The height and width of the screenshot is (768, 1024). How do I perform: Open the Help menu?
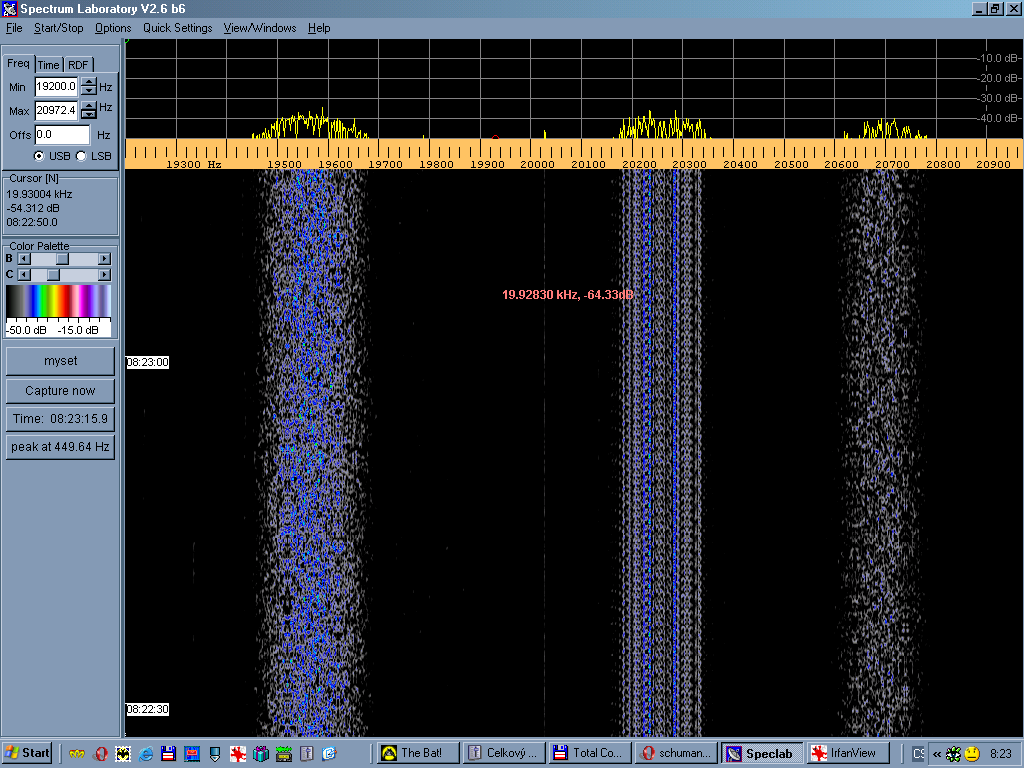coord(319,28)
